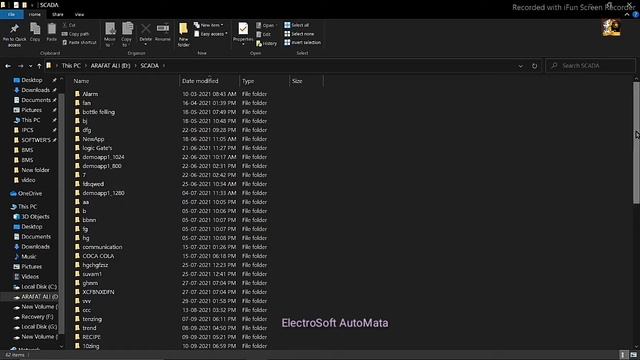Click the Rename ribbon icon
Screen dimensions: 640x360
point(162,32)
